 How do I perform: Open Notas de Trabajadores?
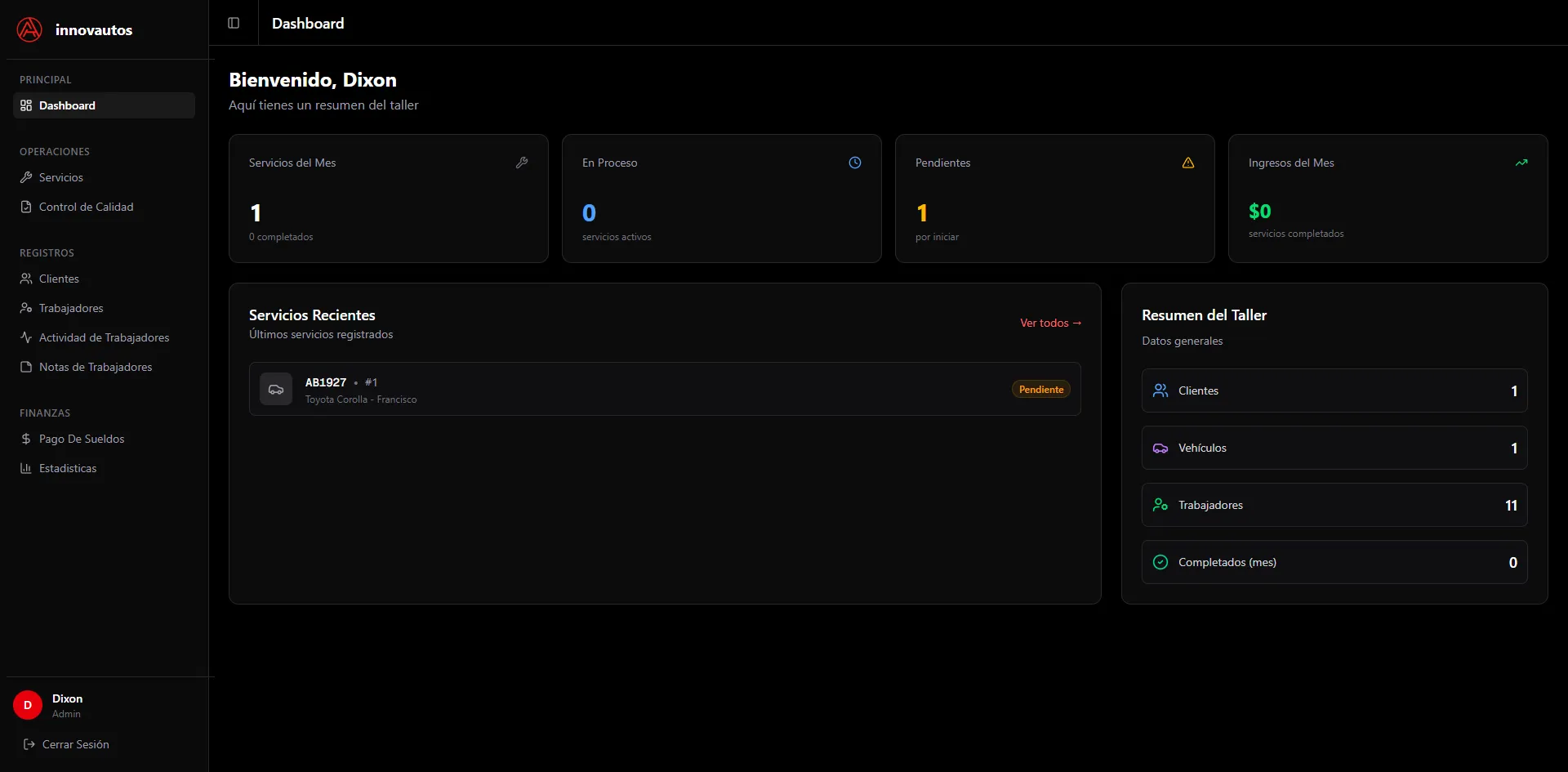tap(96, 367)
